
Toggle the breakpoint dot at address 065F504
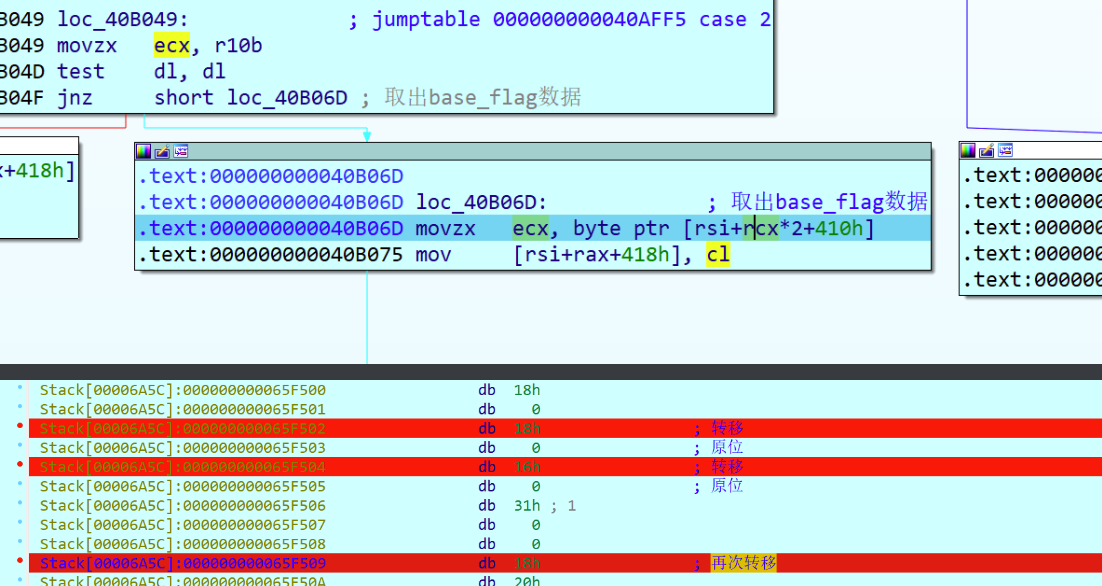point(21,467)
